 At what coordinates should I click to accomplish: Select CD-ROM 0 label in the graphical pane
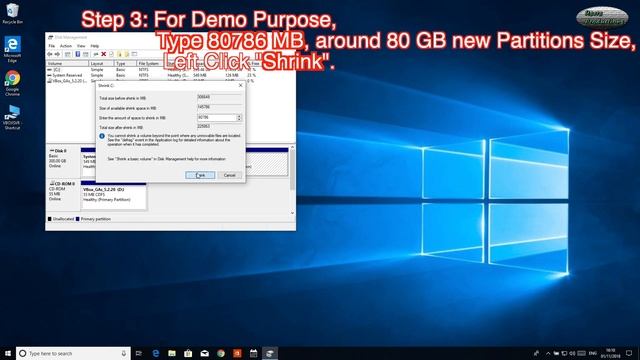[63, 195]
